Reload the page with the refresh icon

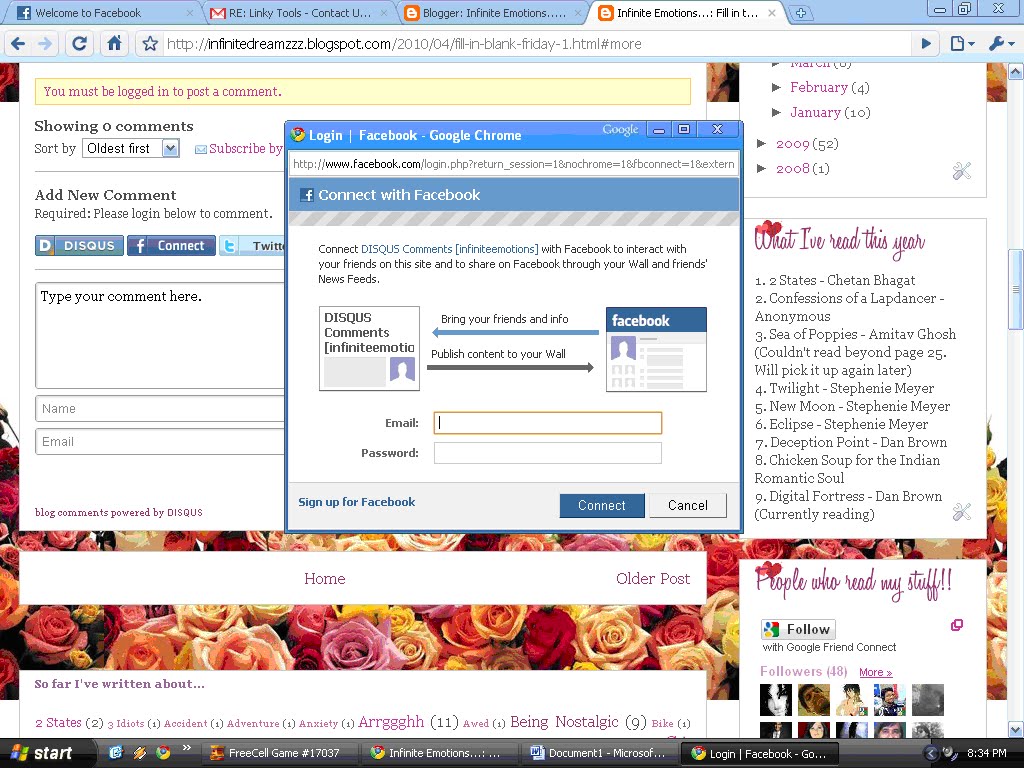(x=80, y=44)
